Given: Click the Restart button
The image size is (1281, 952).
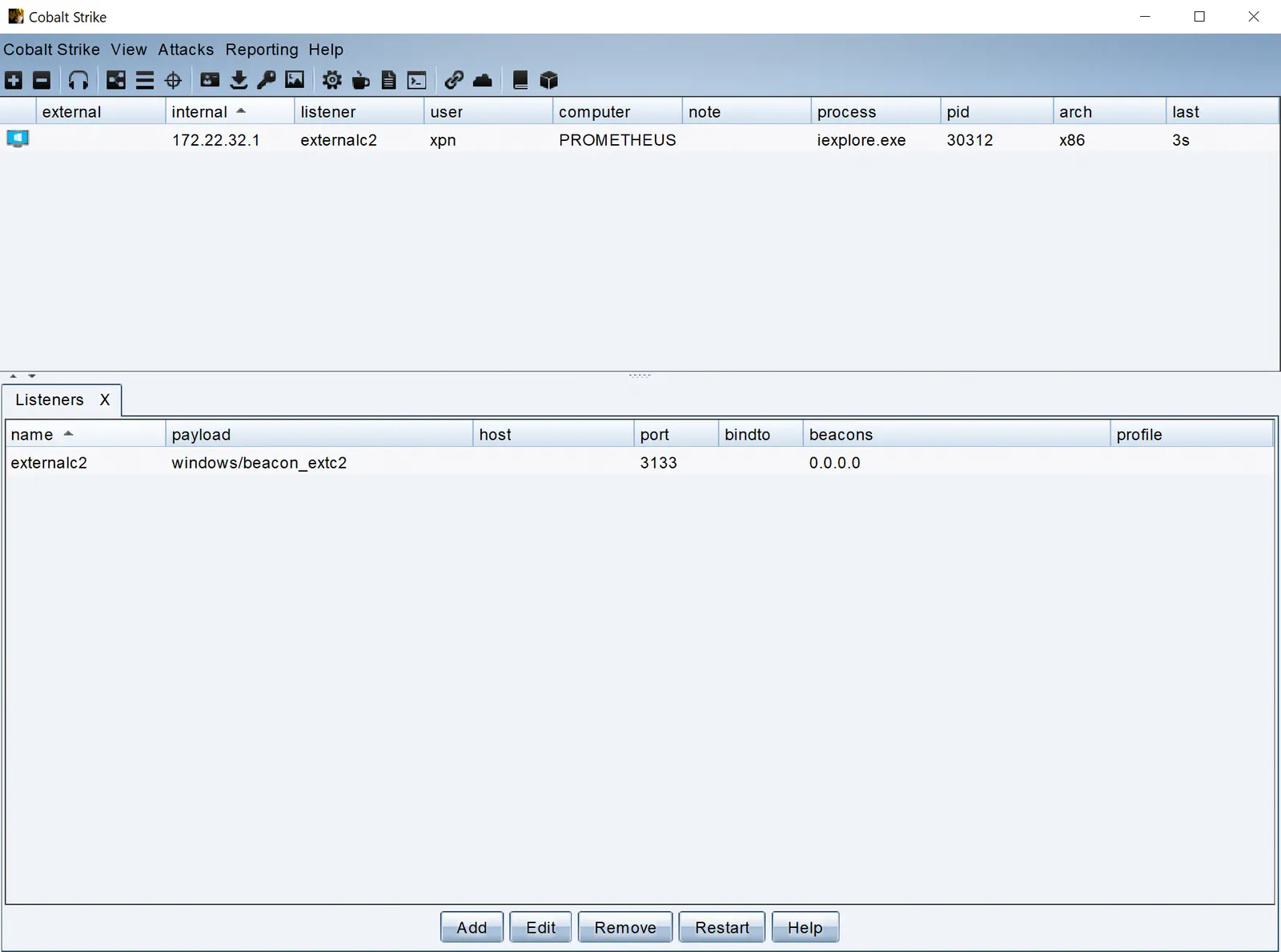Looking at the screenshot, I should pyautogui.click(x=722, y=927).
